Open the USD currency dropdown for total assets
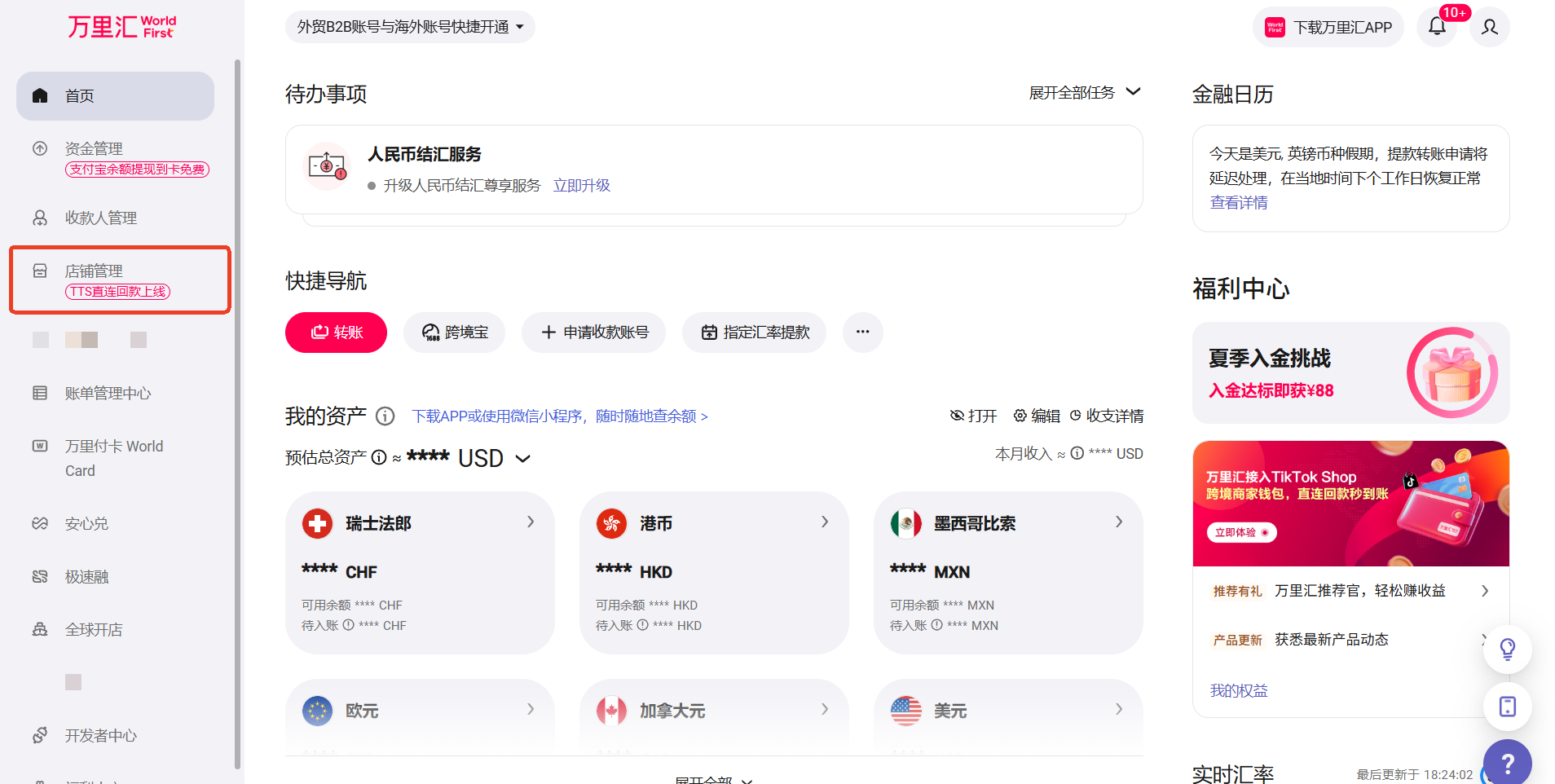1555x784 pixels. pyautogui.click(x=522, y=459)
